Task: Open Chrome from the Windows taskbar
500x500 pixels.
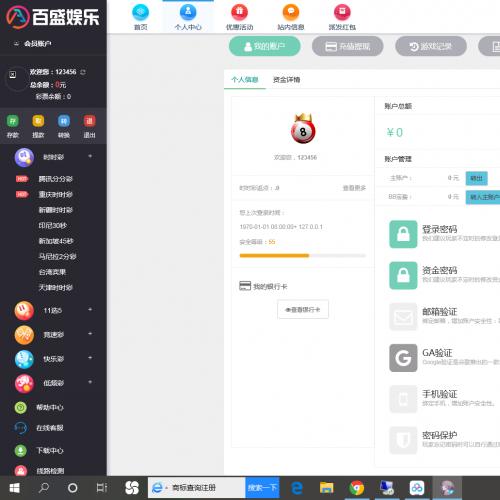Action: (x=356, y=488)
